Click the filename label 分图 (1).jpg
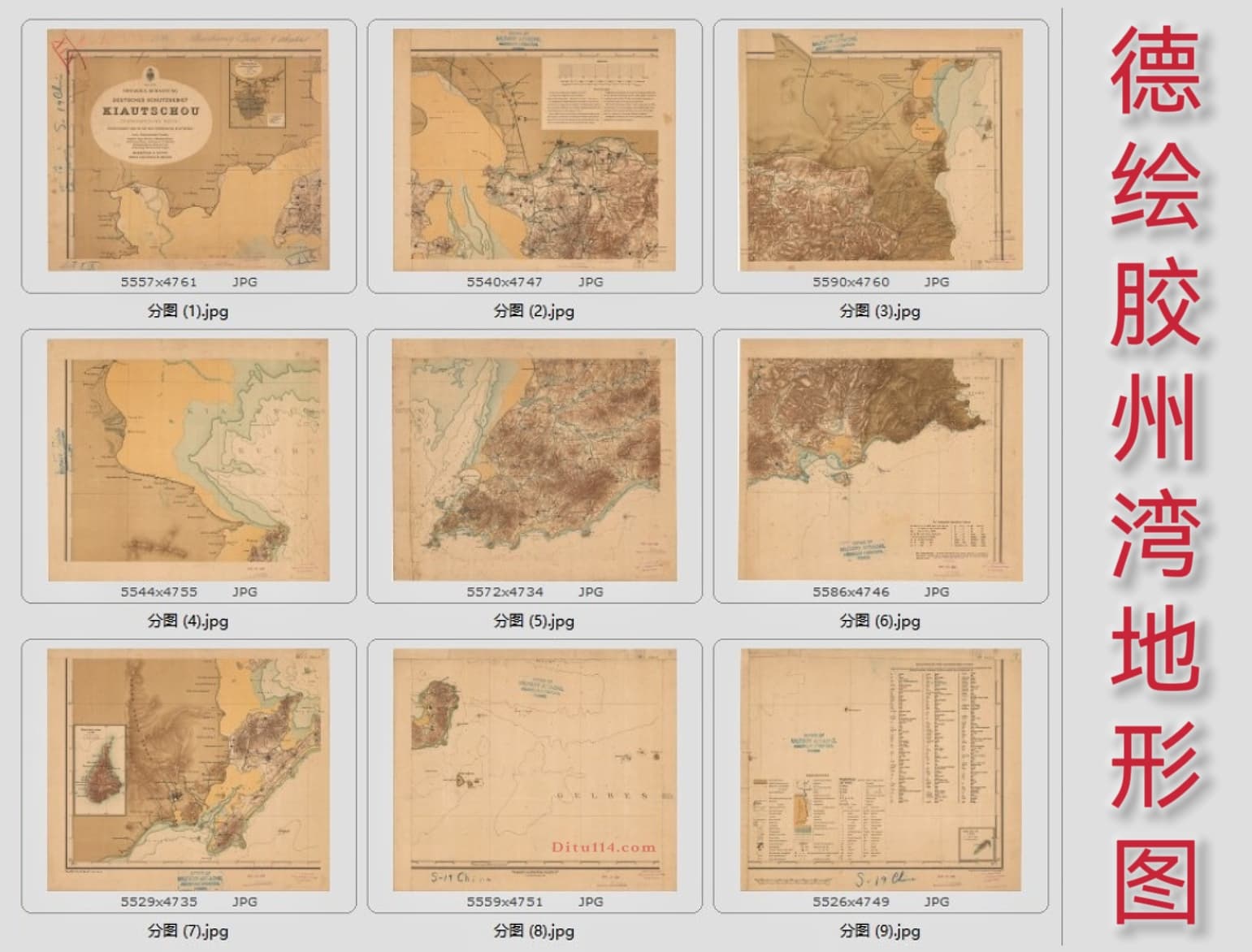 click(x=188, y=311)
